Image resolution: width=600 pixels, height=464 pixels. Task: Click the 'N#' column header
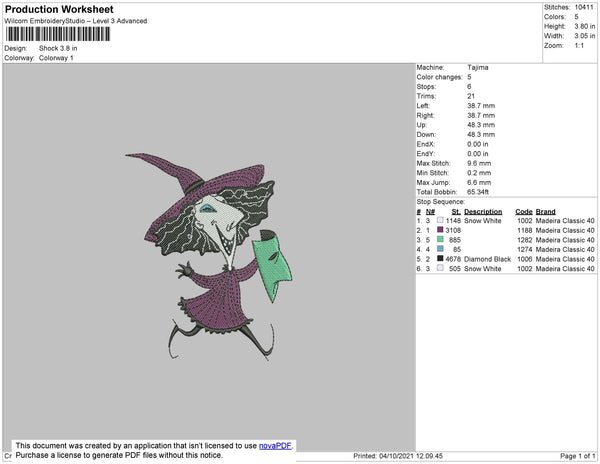(430, 212)
